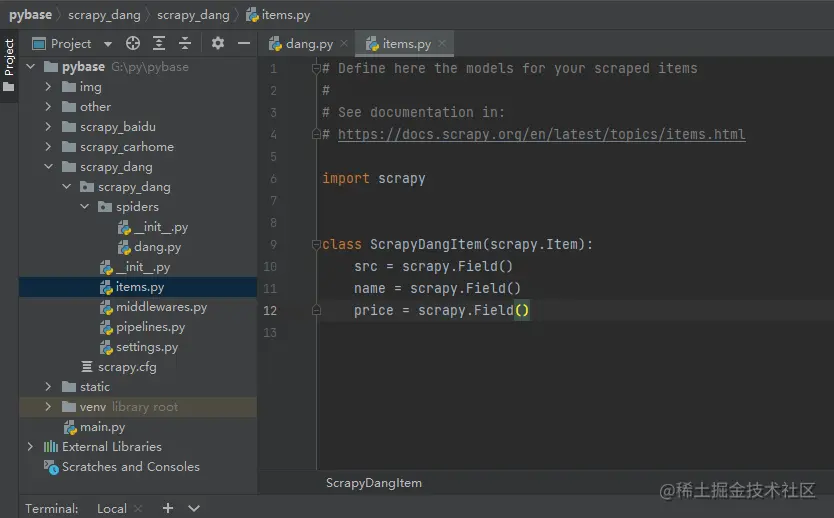Expand the static folder
This screenshot has width=834, height=518.
click(x=48, y=387)
